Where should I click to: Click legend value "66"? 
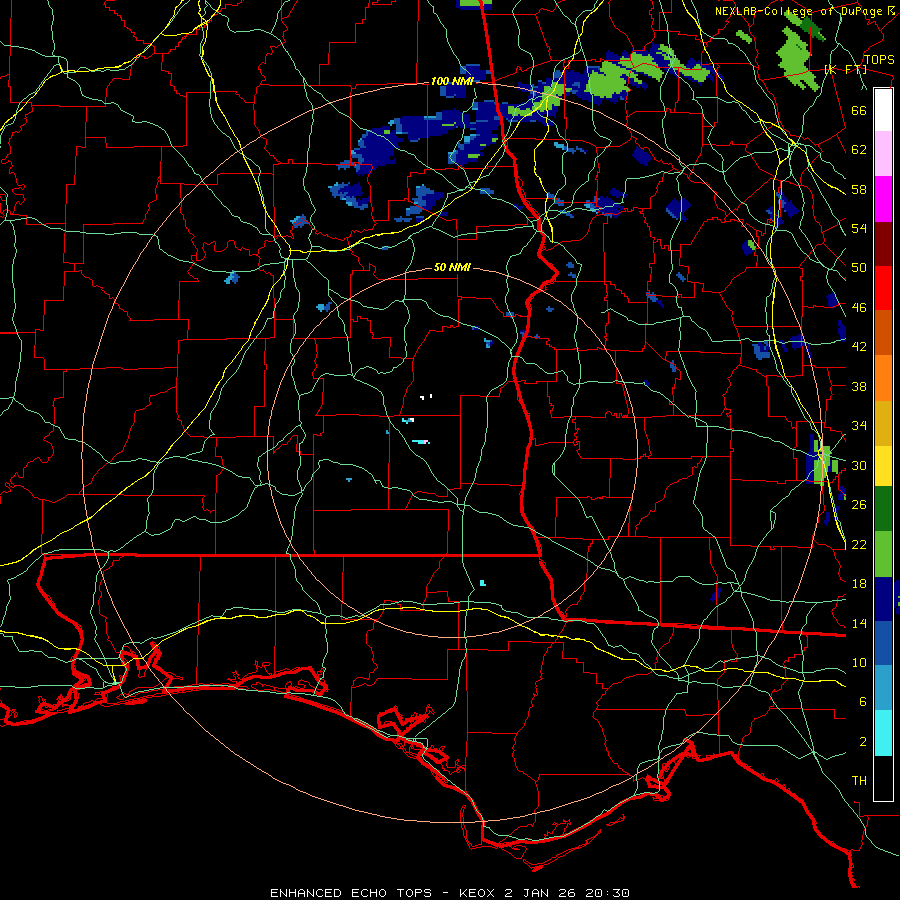pyautogui.click(x=859, y=110)
